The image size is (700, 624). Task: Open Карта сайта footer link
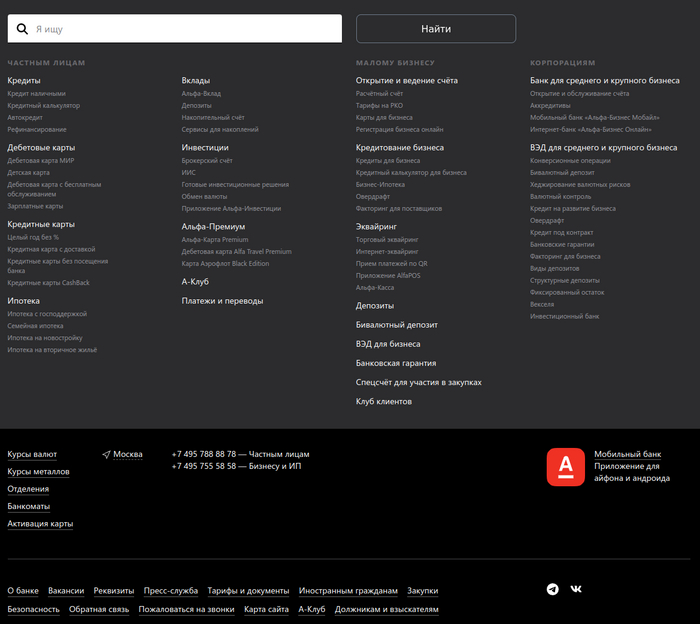(x=267, y=610)
